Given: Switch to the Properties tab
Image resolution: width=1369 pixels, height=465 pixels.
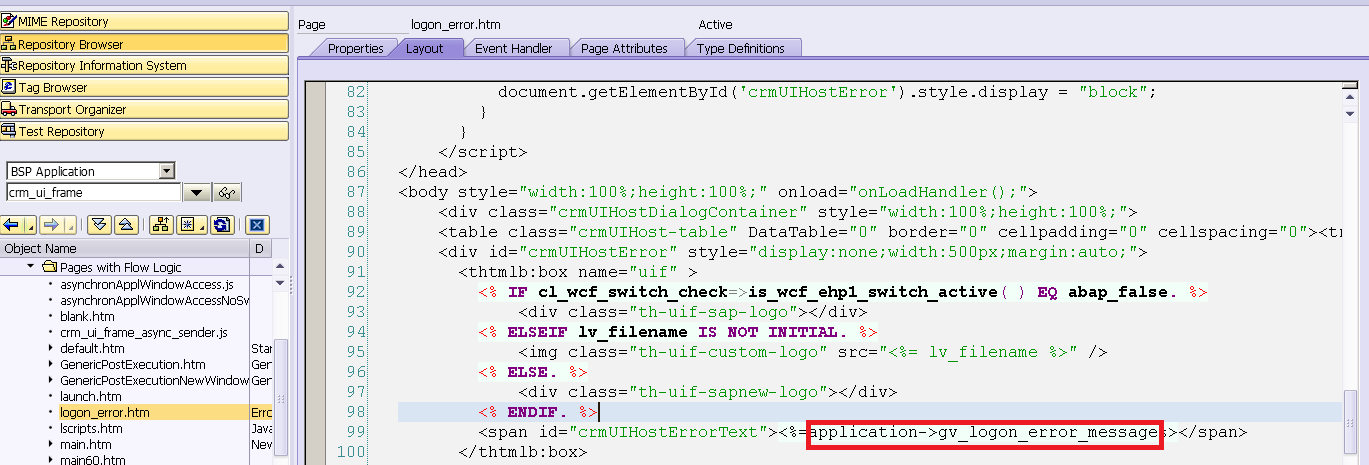Looking at the screenshot, I should pyautogui.click(x=355, y=48).
